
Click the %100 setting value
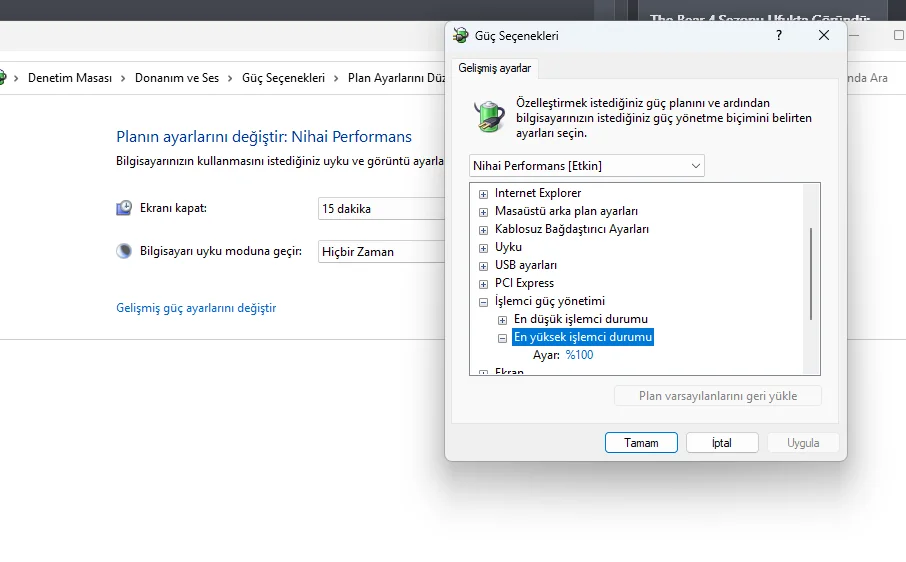click(579, 355)
